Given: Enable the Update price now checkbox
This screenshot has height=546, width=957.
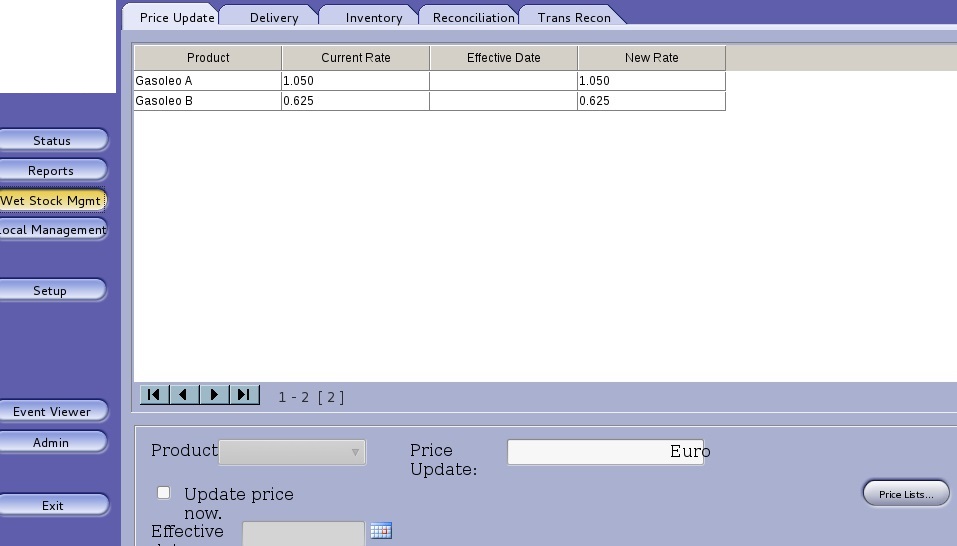Looking at the screenshot, I should coord(164,493).
